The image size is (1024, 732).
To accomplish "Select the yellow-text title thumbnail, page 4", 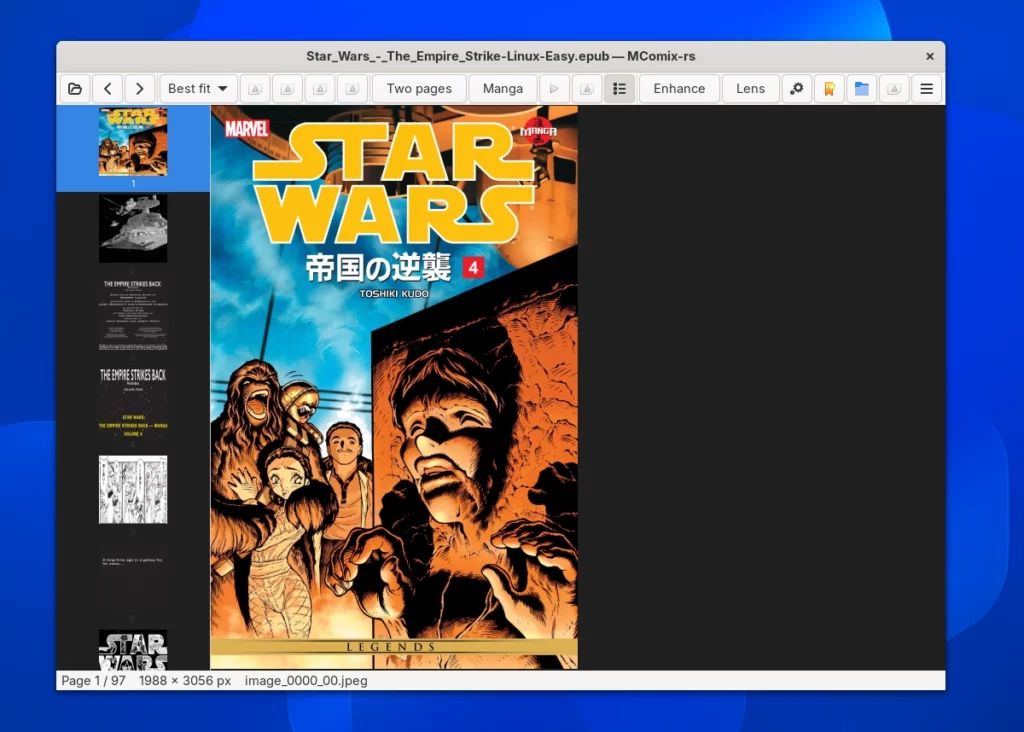I will (x=133, y=402).
